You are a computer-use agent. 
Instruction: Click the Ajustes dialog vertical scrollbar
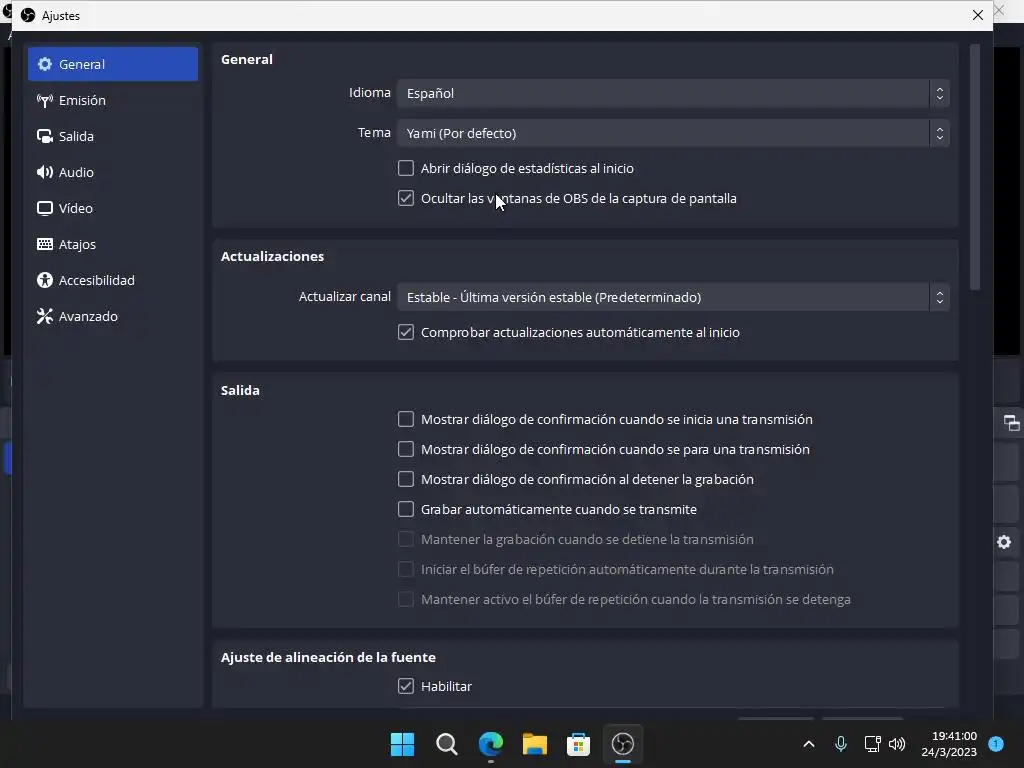[975, 167]
